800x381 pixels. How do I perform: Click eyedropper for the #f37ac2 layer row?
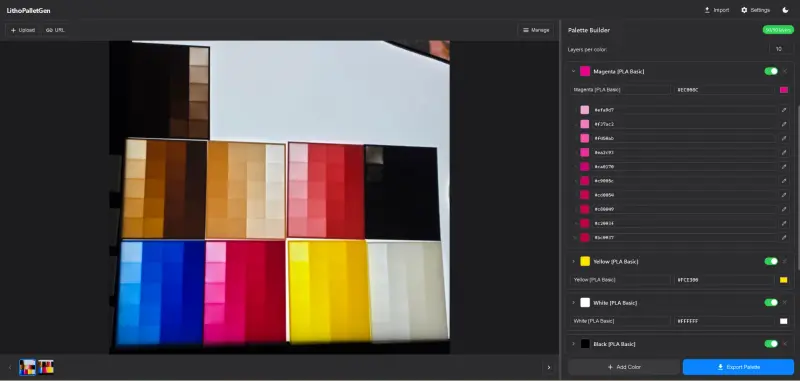pos(784,124)
